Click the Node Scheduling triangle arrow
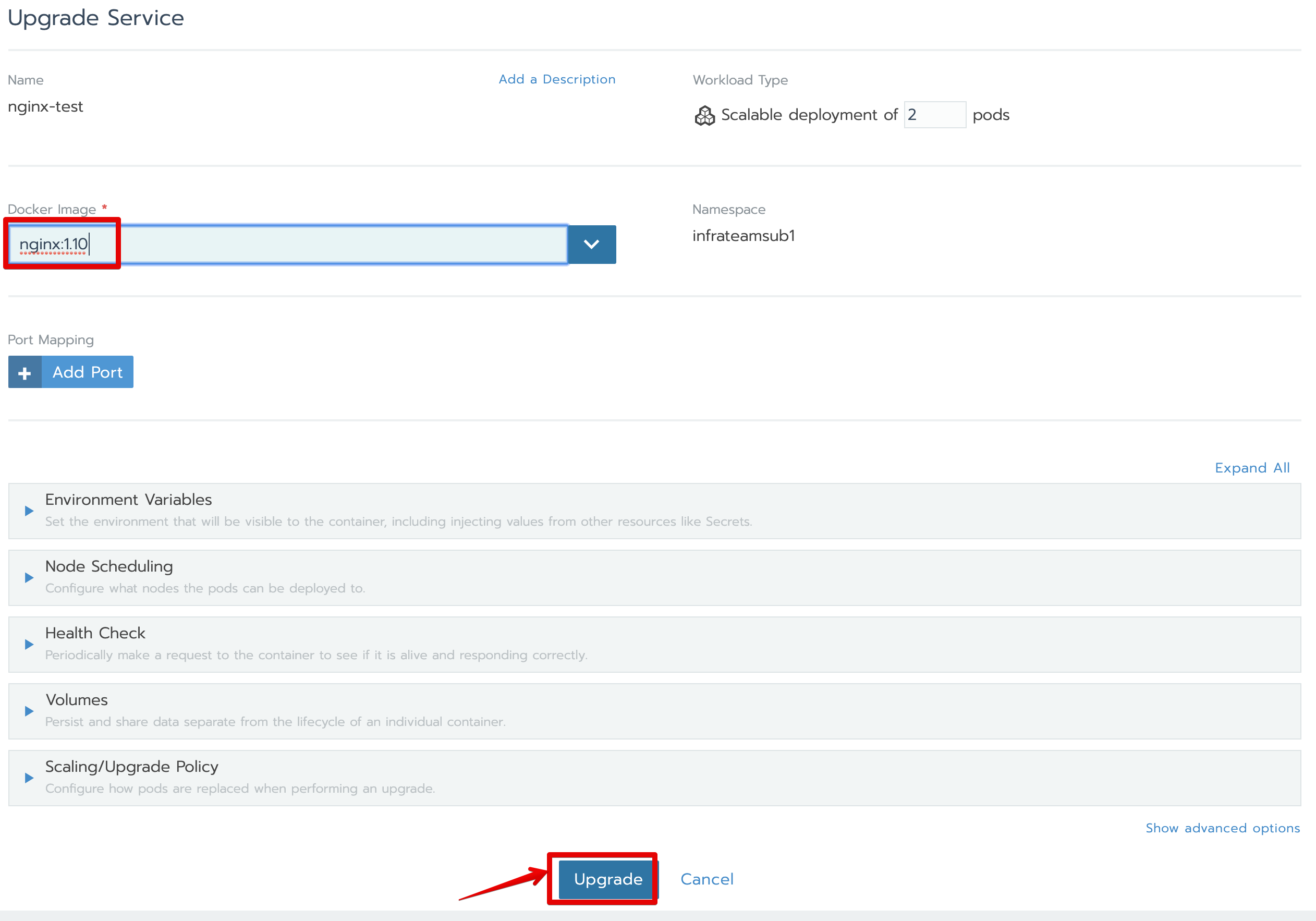The width and height of the screenshot is (1316, 921). 29,577
